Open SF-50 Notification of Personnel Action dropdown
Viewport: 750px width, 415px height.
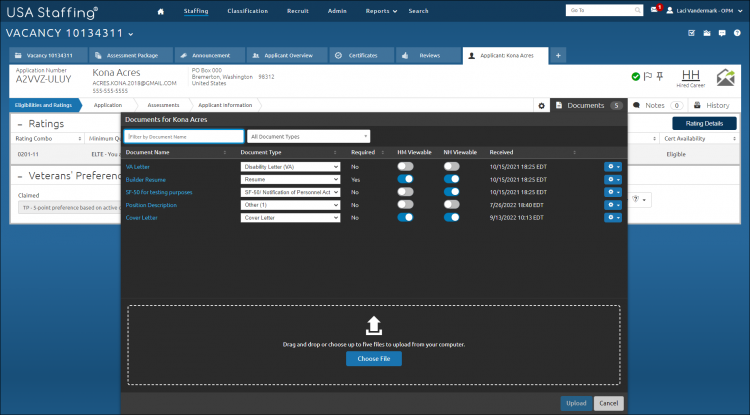[290, 192]
